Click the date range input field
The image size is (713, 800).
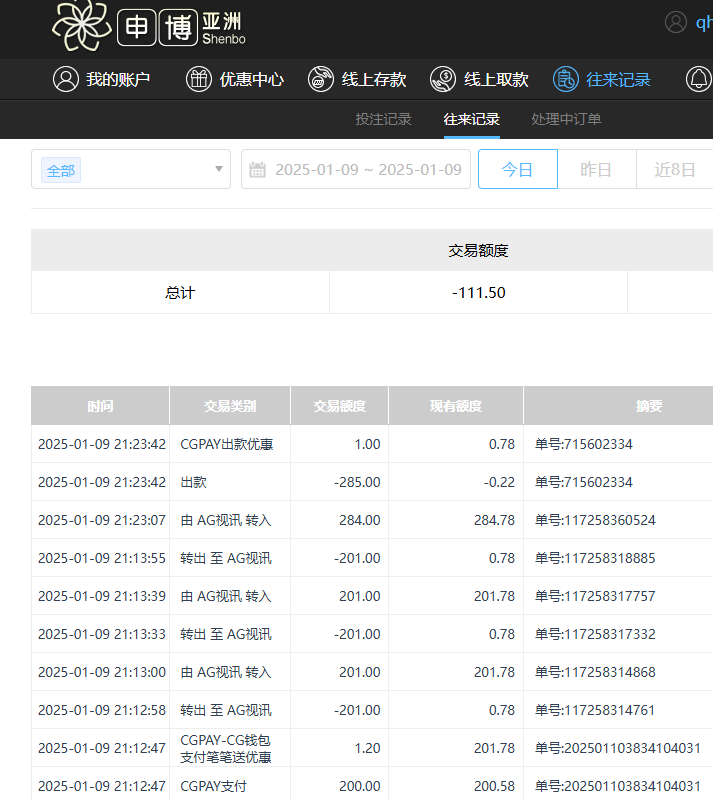pos(367,169)
